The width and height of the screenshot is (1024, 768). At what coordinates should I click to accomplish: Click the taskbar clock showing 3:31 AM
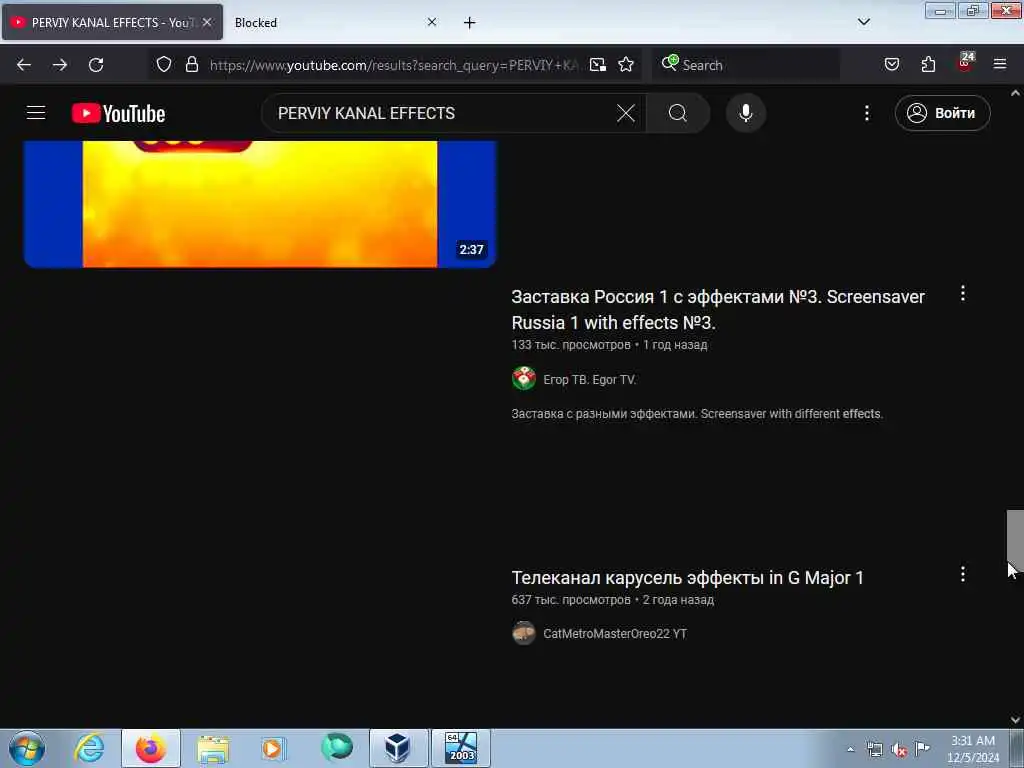click(x=972, y=749)
